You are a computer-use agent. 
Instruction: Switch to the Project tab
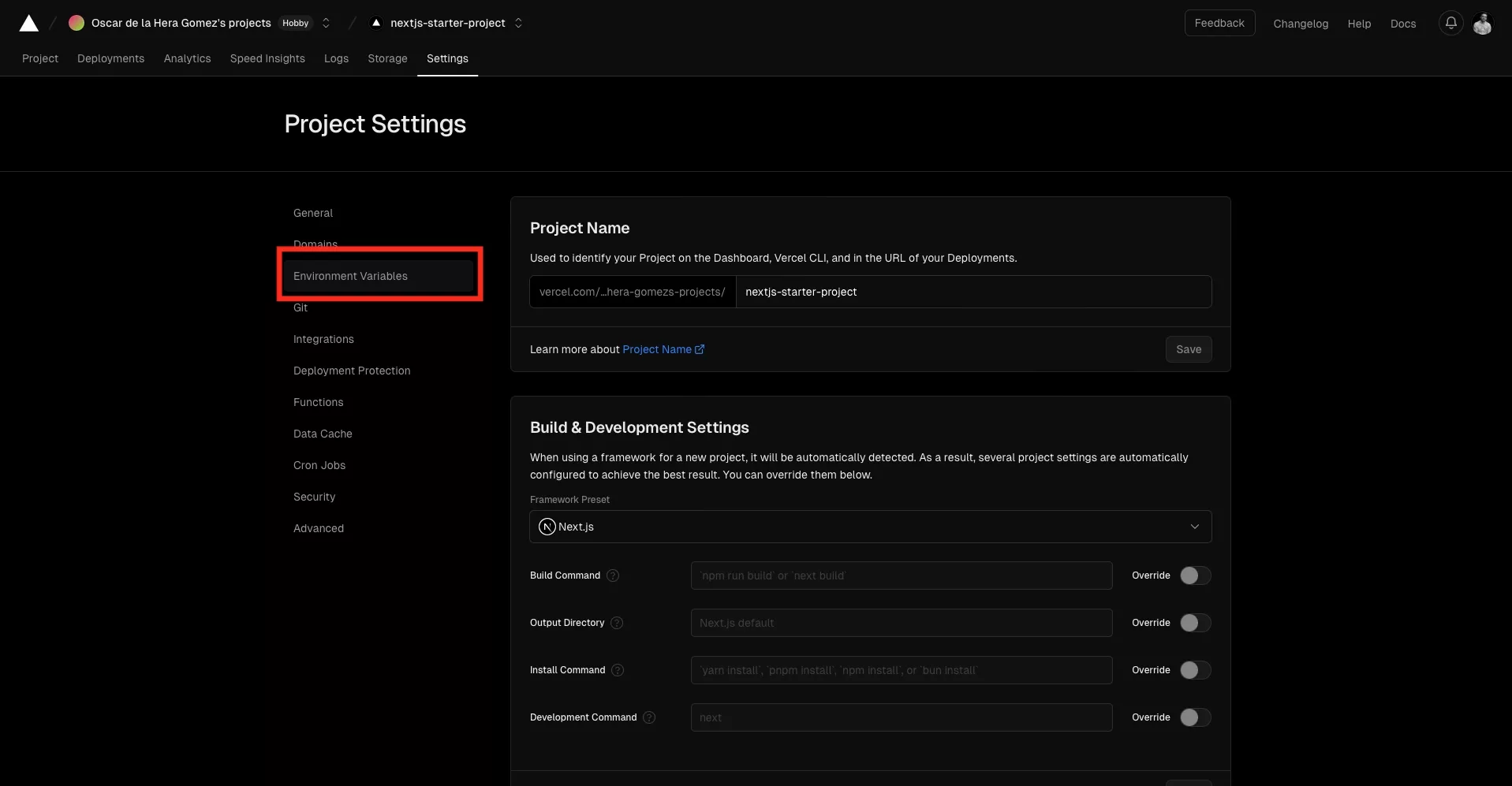(40, 58)
